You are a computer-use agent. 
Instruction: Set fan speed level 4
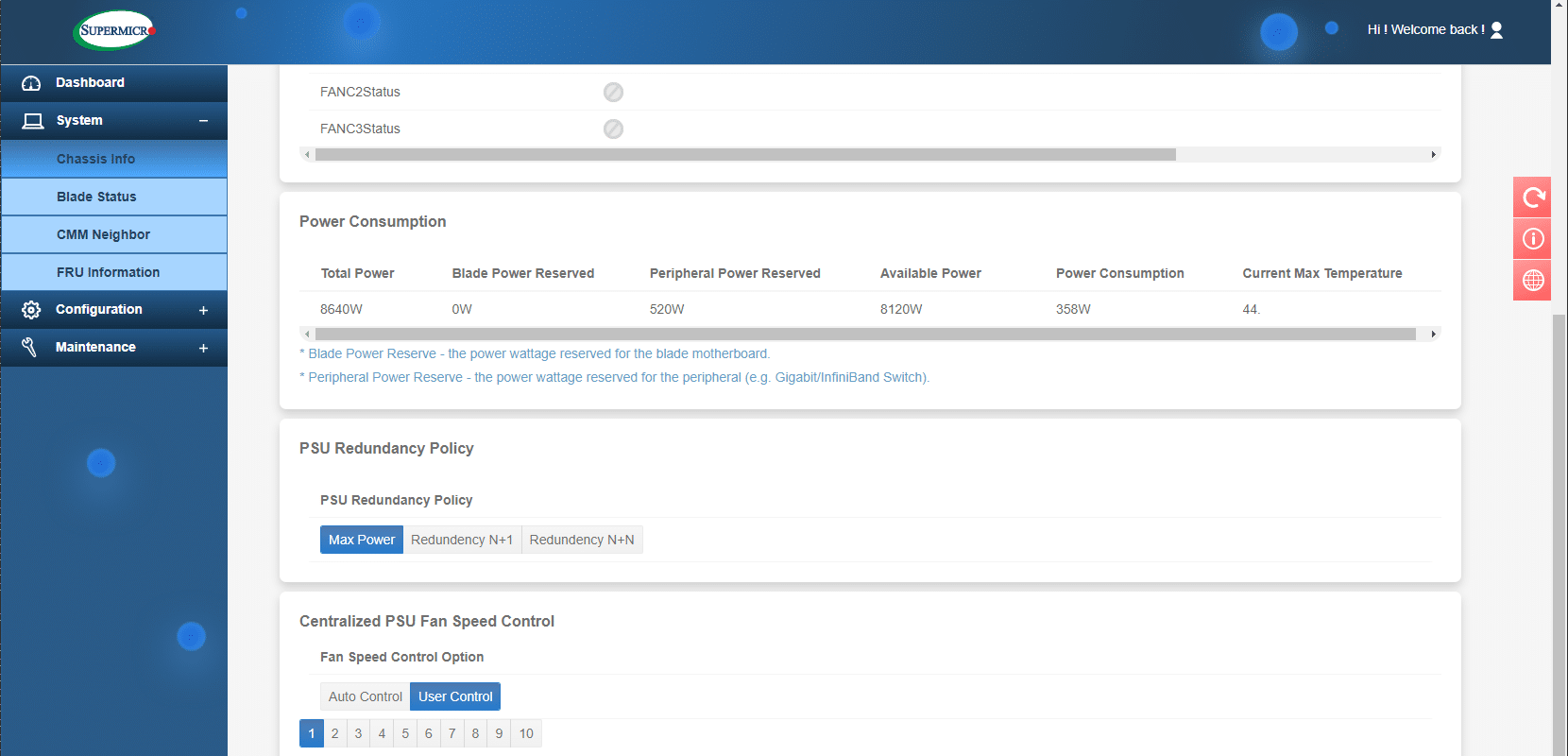point(382,733)
